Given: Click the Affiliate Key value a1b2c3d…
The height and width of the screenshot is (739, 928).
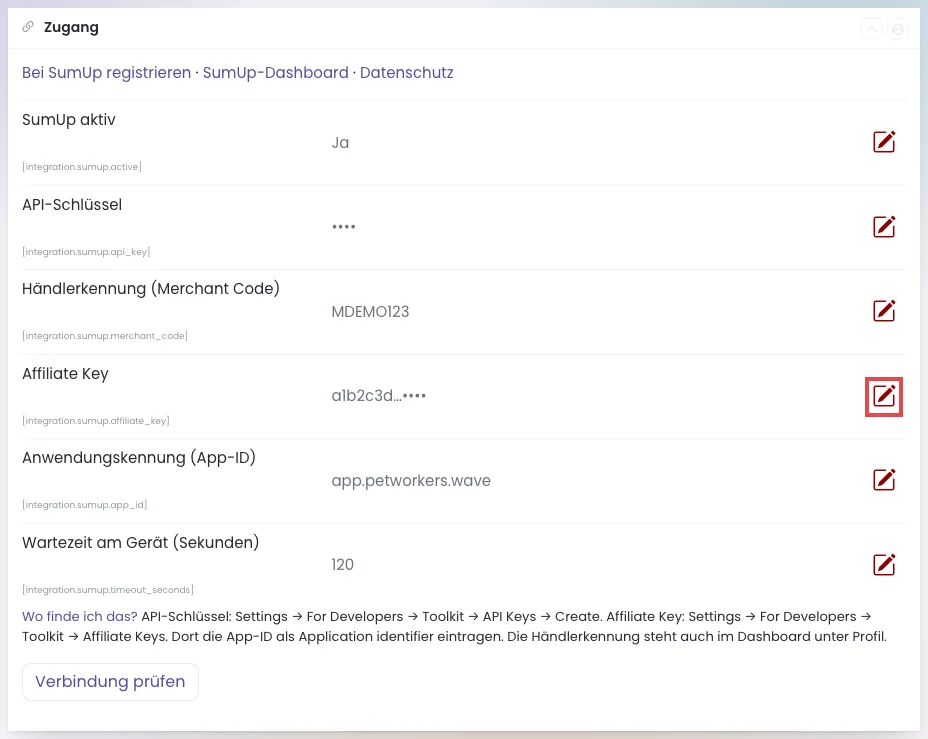Looking at the screenshot, I should 379,396.
